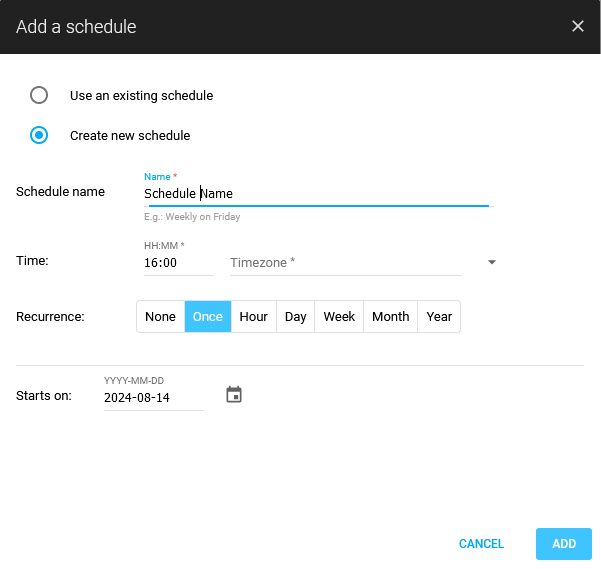Close the Add a schedule dialog

[x=578, y=26]
